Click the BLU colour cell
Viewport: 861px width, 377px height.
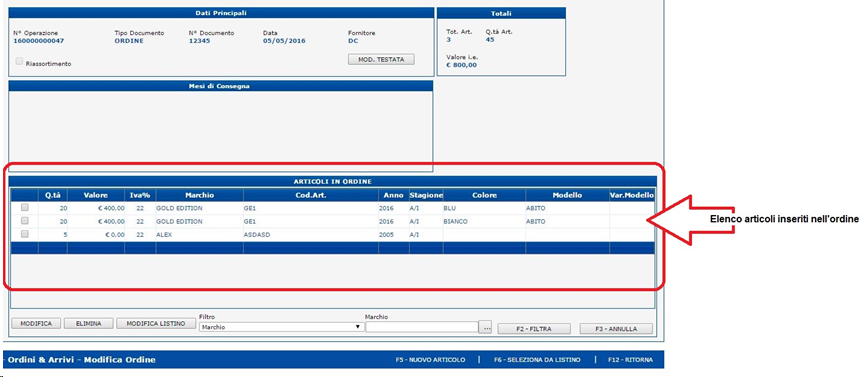coord(484,209)
